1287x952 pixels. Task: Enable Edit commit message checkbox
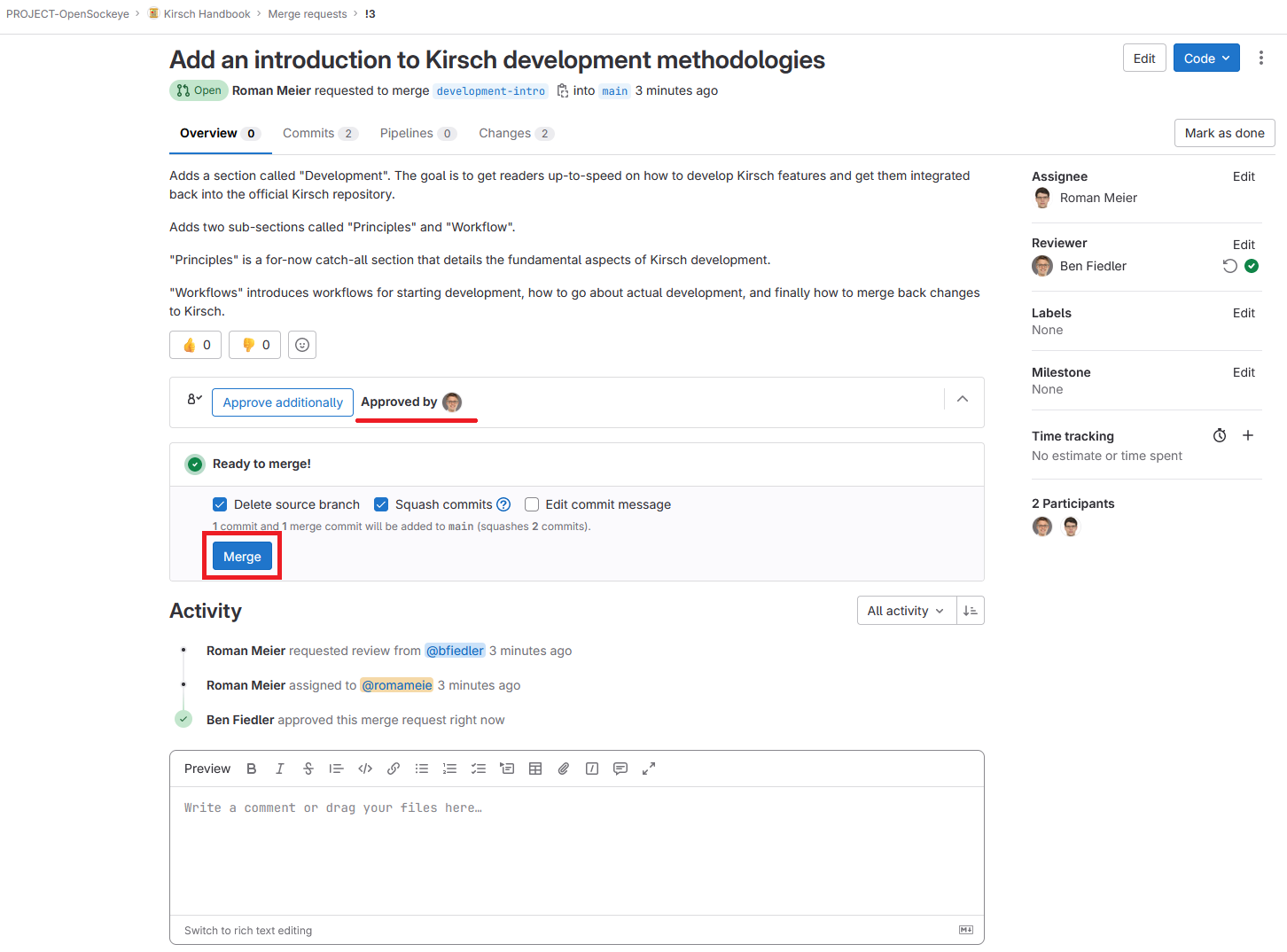(x=532, y=504)
